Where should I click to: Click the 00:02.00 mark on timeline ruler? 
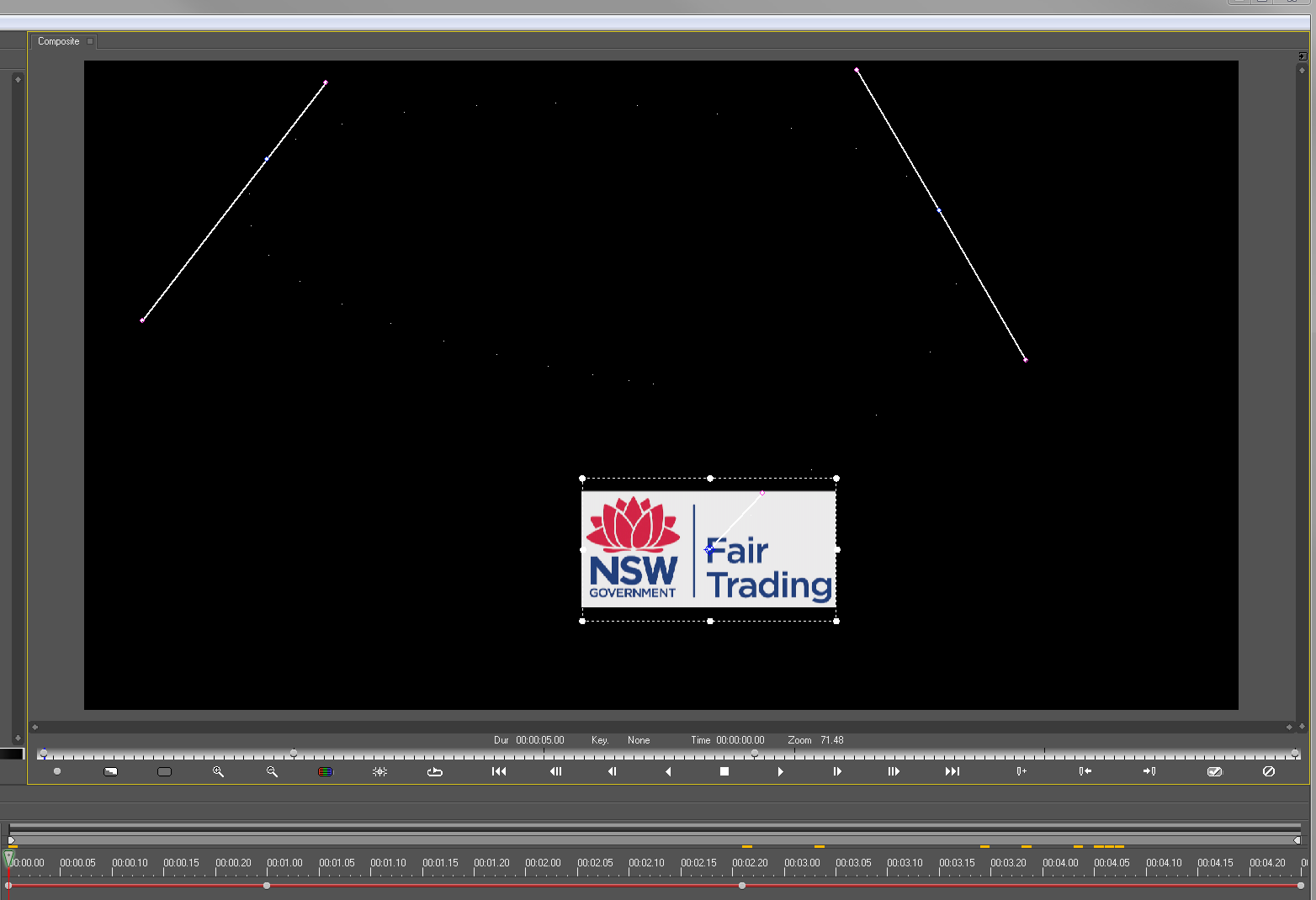pos(543,863)
